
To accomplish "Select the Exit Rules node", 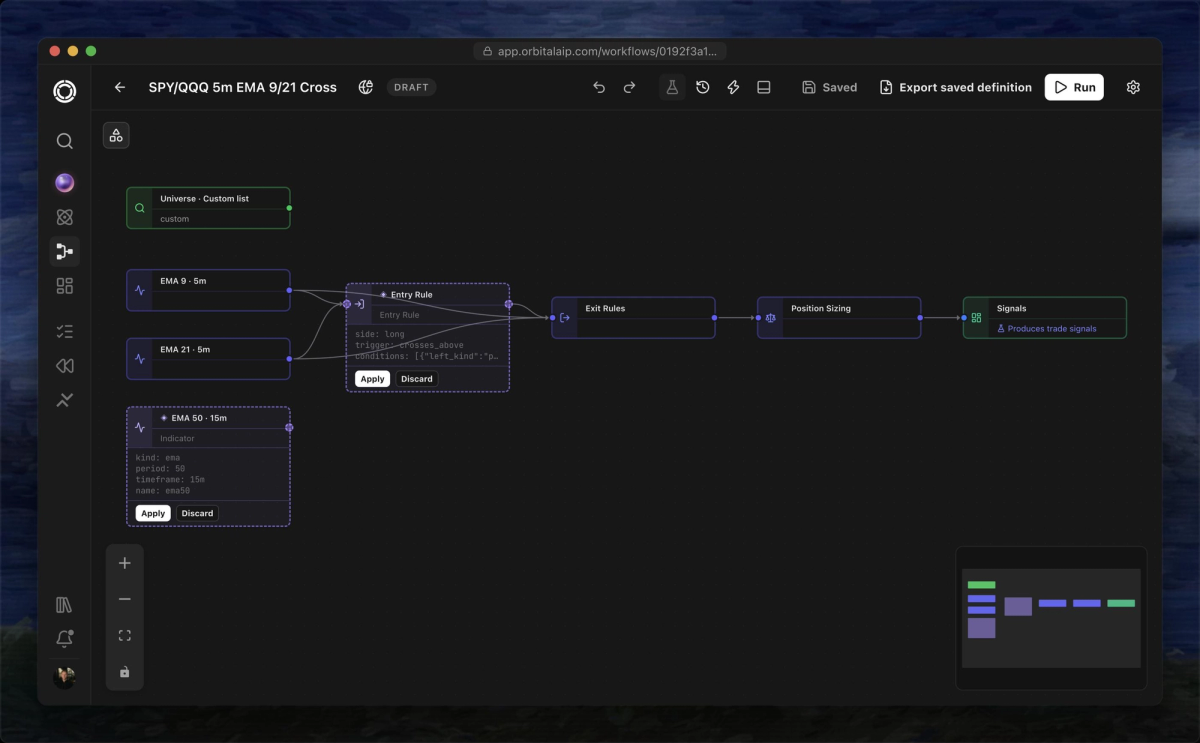I will click(633, 317).
